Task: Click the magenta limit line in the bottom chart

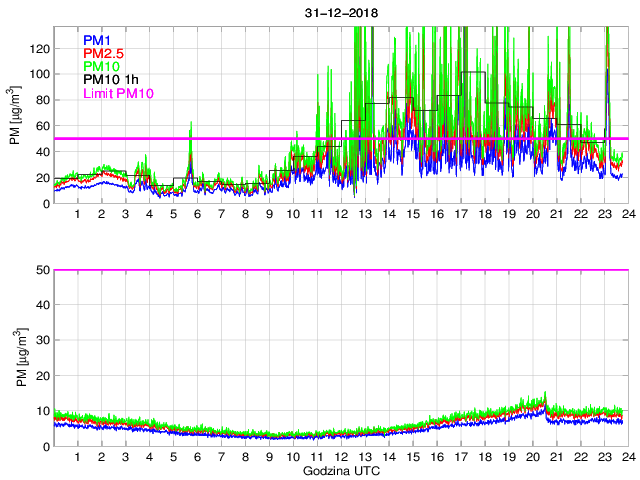Action: click(x=340, y=270)
